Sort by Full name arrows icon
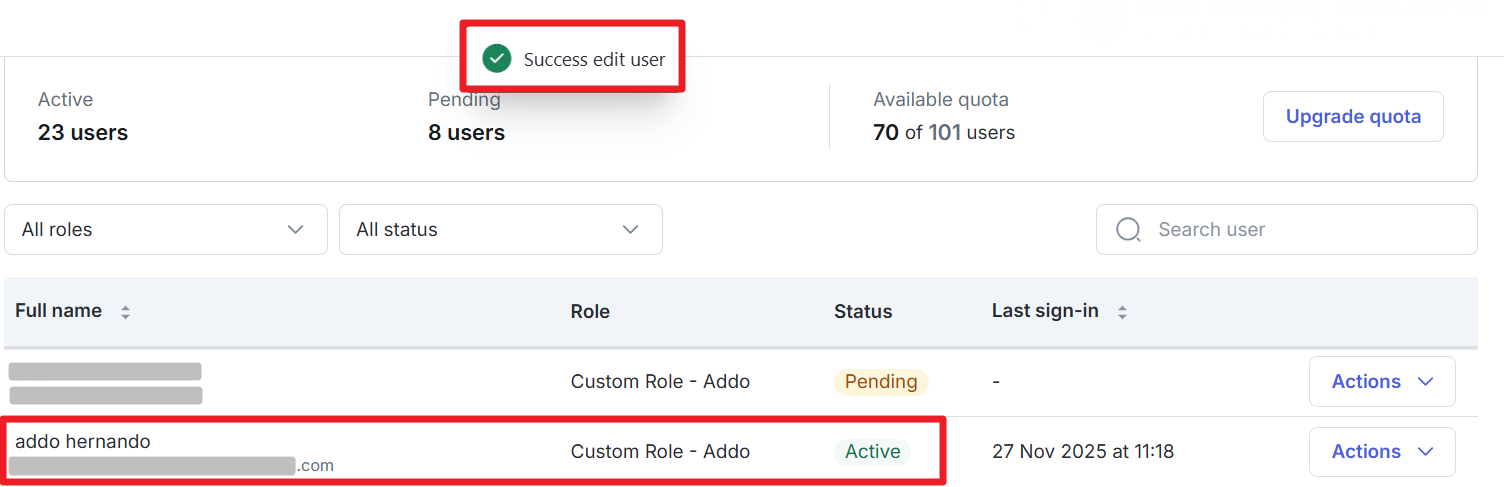Screen dimensions: 1504x487 pyautogui.click(x=125, y=312)
